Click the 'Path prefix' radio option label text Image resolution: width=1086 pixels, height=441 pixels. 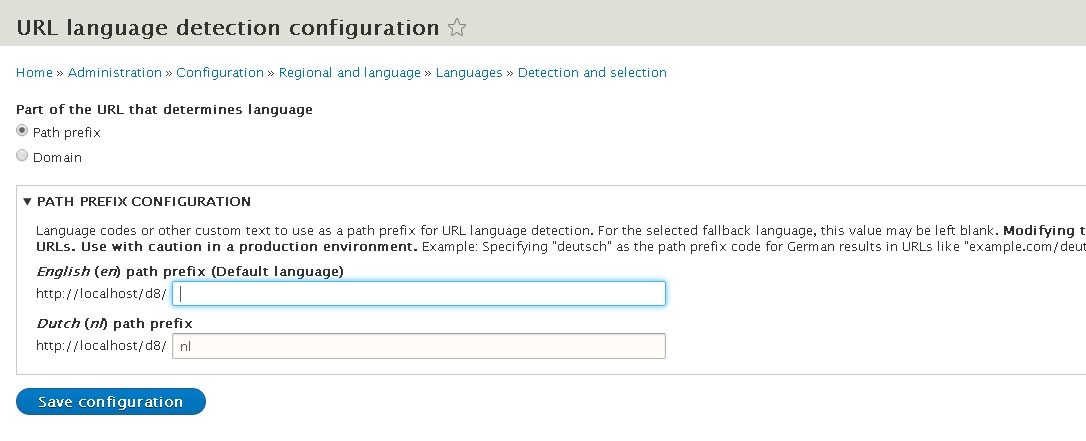(66, 132)
